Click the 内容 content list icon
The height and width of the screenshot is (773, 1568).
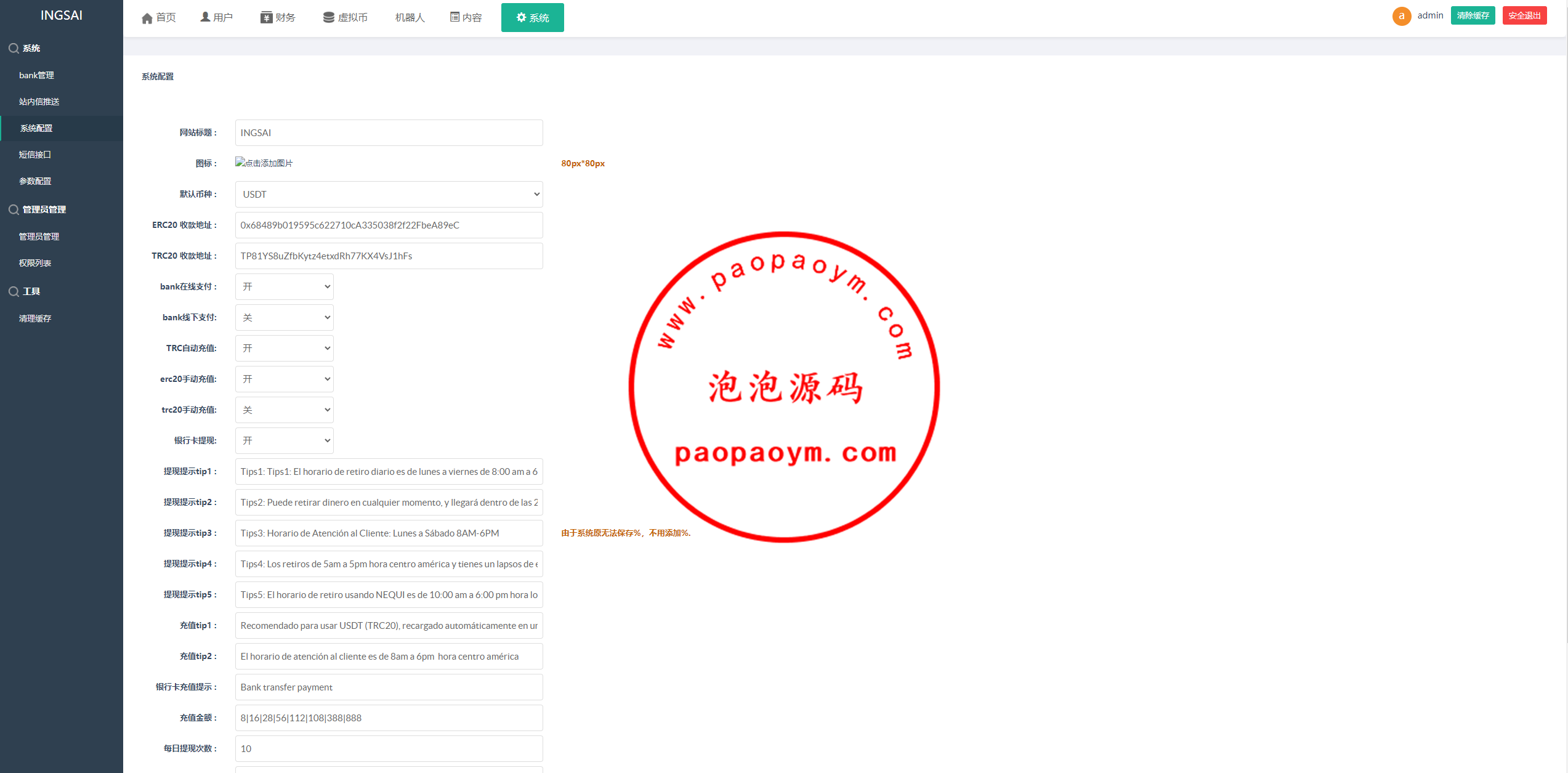tap(455, 17)
